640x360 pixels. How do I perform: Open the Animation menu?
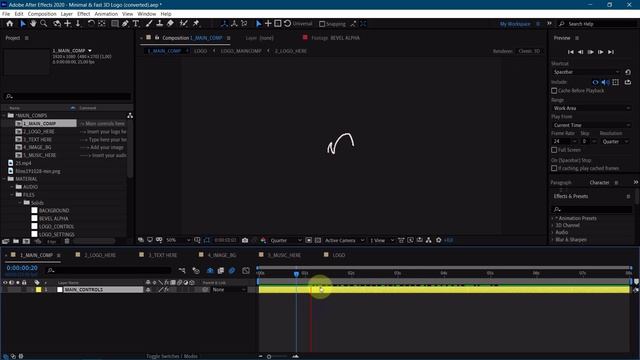click(106, 14)
